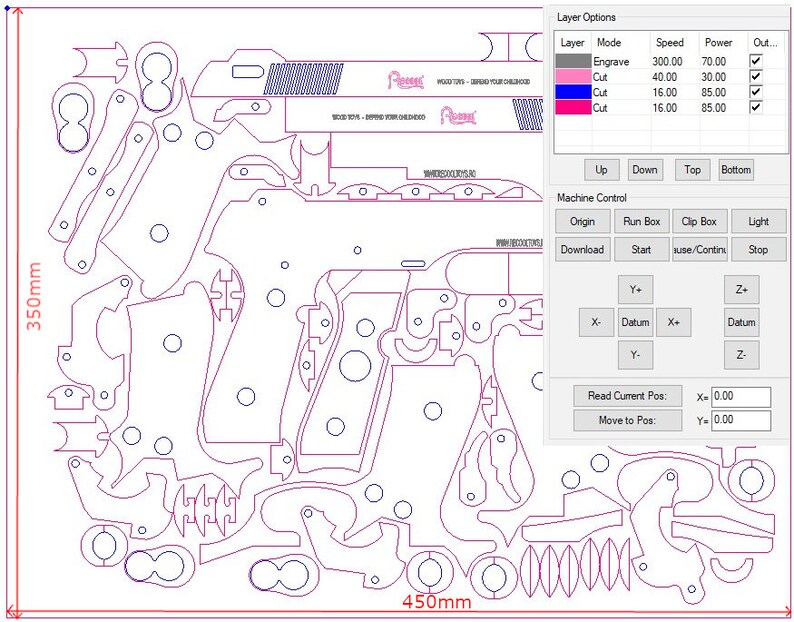Click the Mode column header
Image resolution: width=794 pixels, height=622 pixels.
(621, 43)
